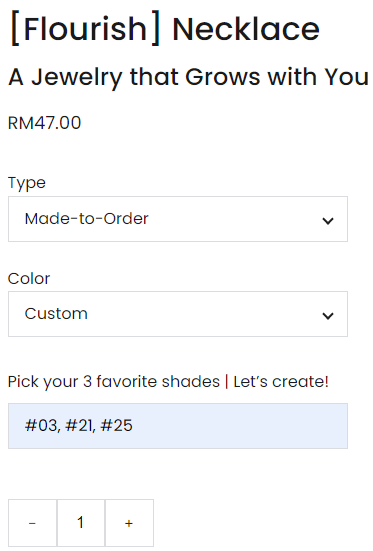Click the Color label above dropdown
This screenshot has height=551, width=373.
click(29, 279)
